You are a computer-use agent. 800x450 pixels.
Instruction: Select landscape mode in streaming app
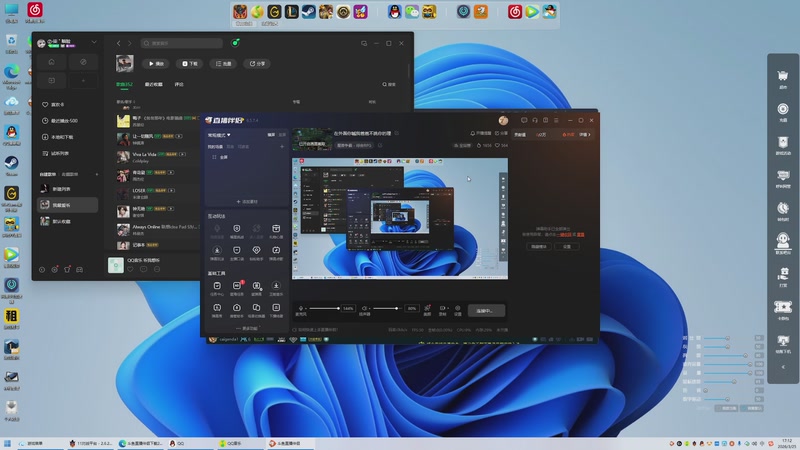[271, 135]
